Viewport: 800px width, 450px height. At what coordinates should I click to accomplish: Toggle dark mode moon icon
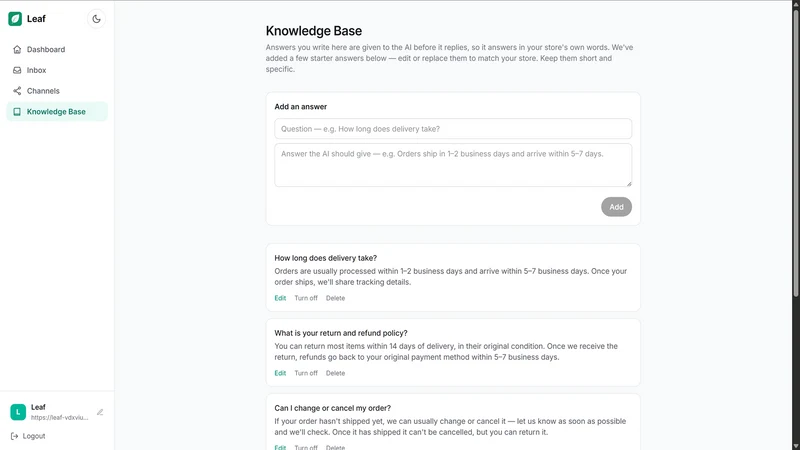pyautogui.click(x=96, y=19)
